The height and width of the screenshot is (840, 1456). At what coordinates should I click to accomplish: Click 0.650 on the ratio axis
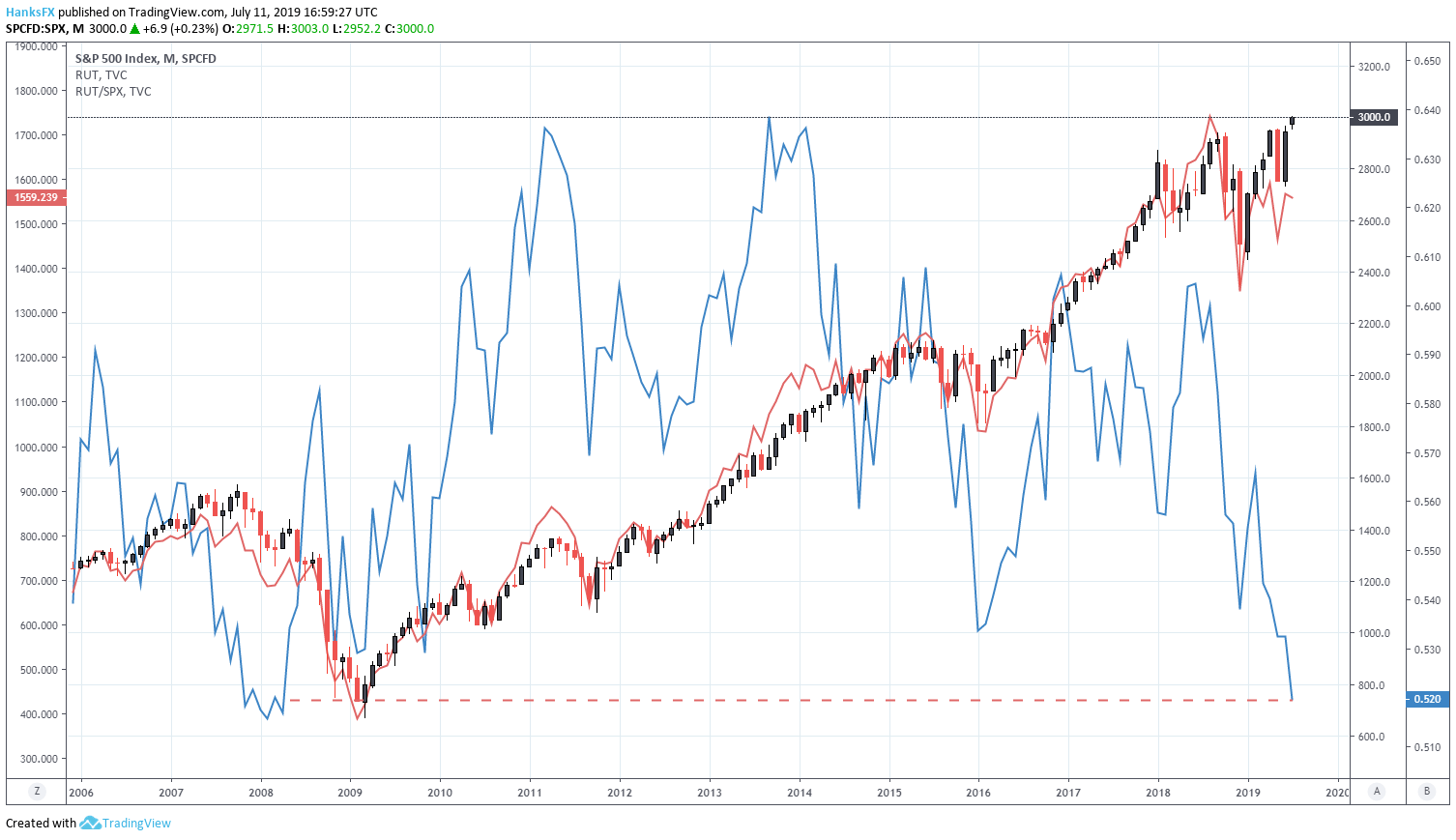[x=1427, y=61]
